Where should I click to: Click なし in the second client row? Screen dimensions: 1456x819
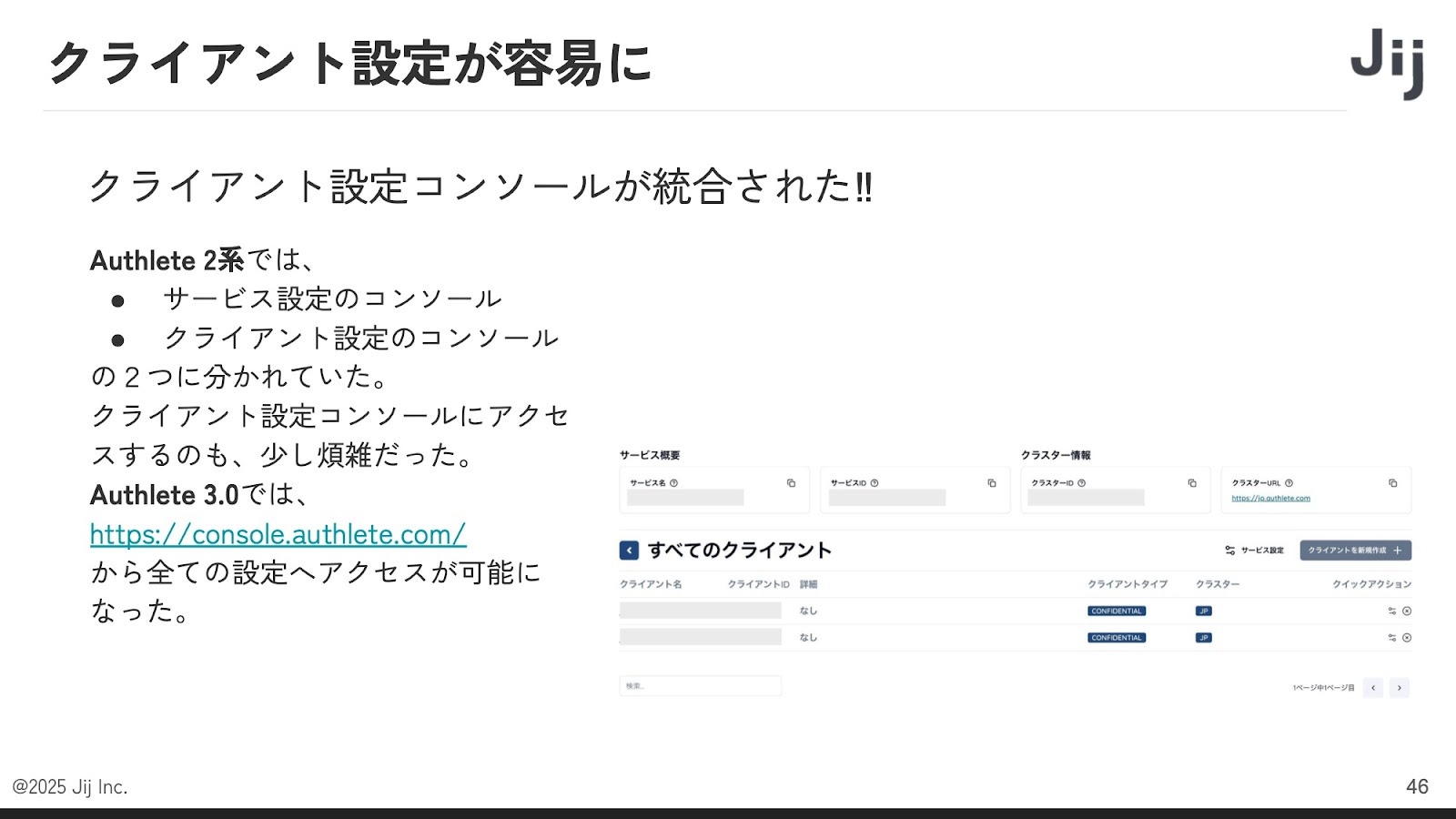tap(809, 638)
